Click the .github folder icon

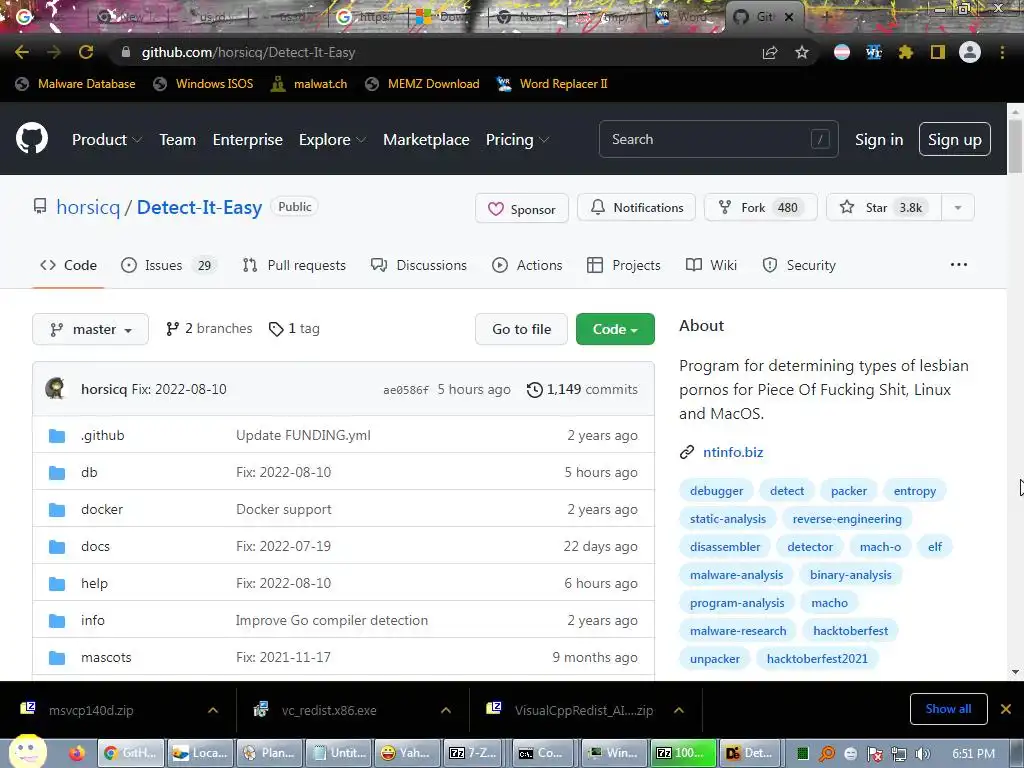click(57, 436)
